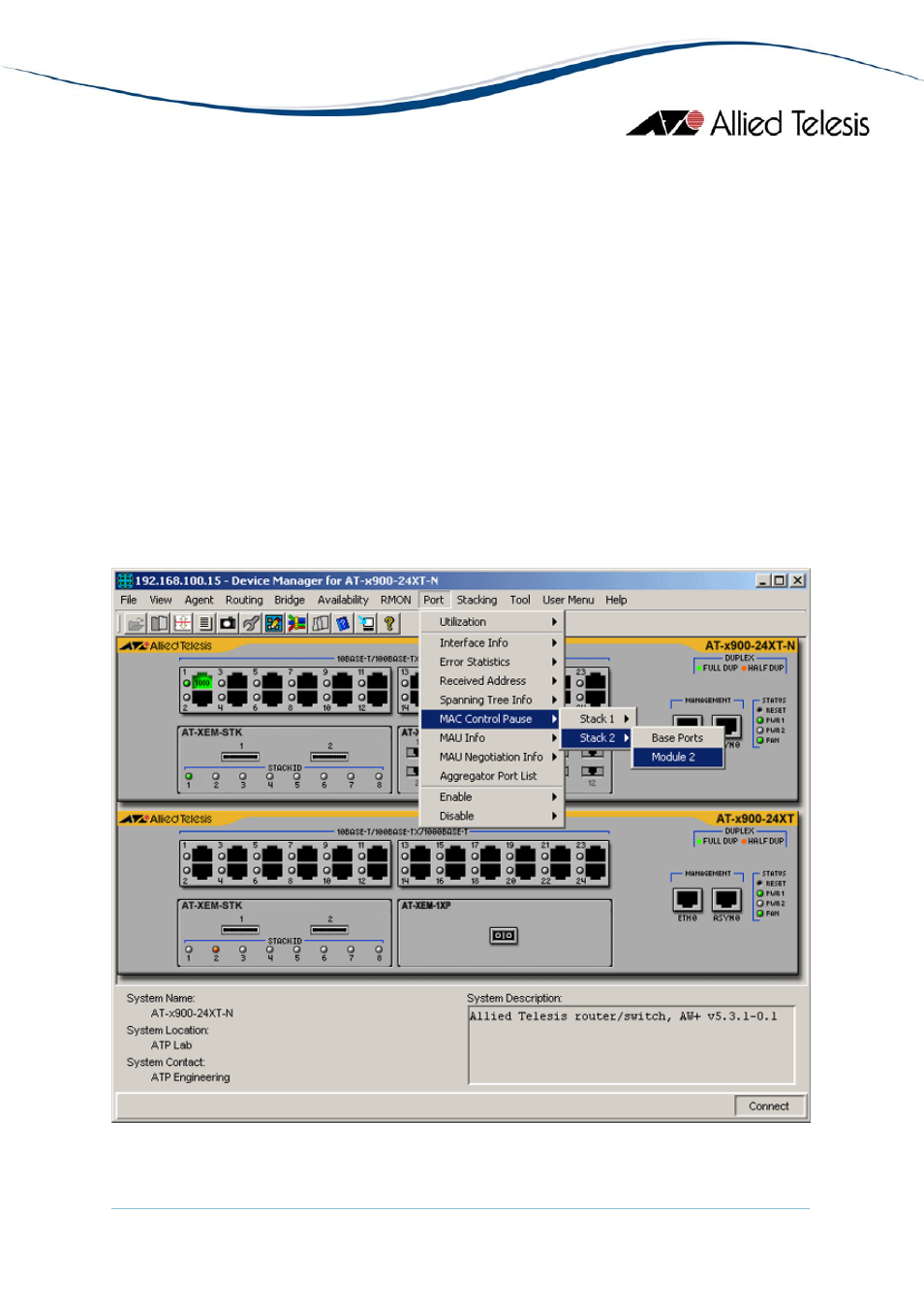
Task: Click the system name value AT-x900-24XT-N
Action: click(192, 1013)
